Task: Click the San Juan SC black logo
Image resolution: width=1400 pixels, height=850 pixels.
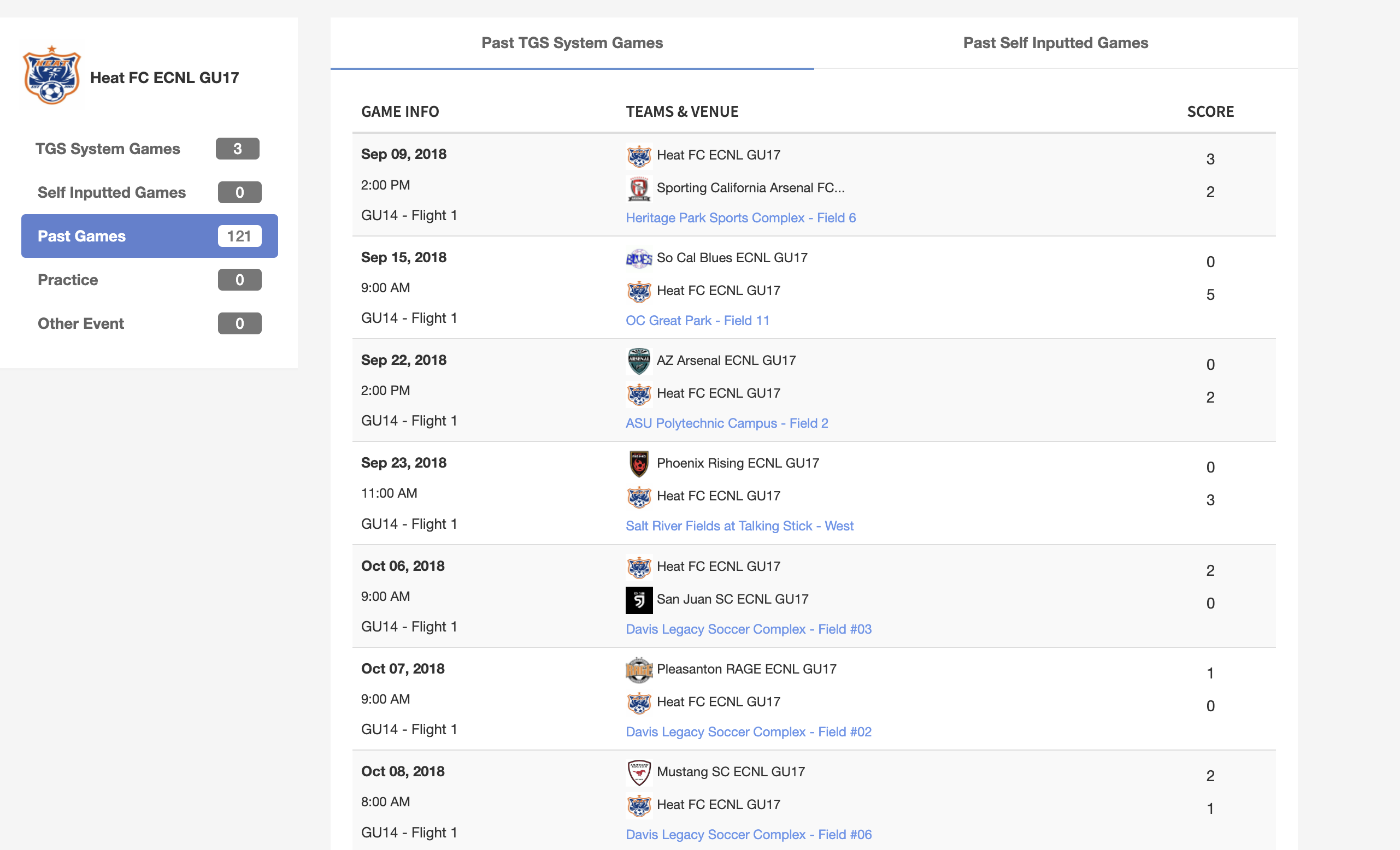Action: coord(639,599)
